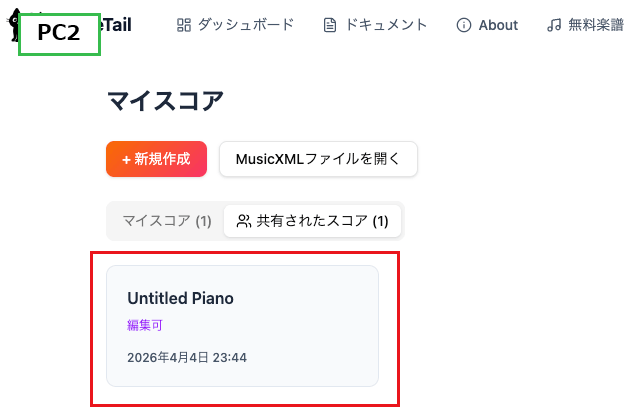The image size is (630, 420).
Task: Go to the About page link
Action: 498,25
